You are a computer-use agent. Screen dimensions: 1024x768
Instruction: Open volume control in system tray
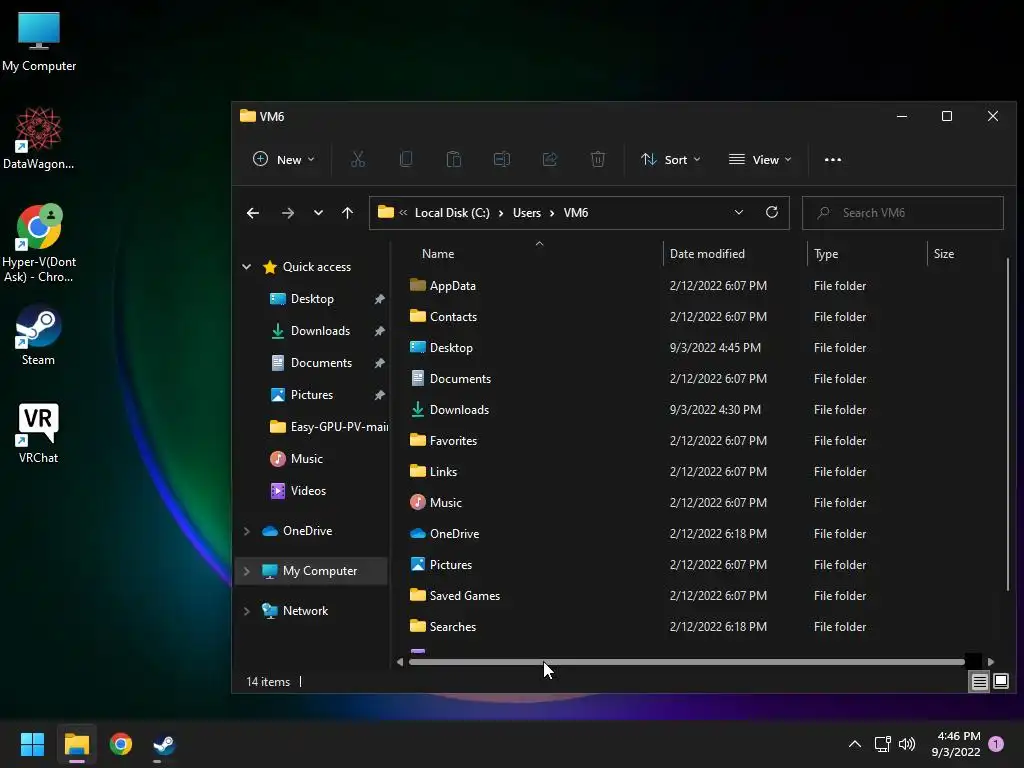(x=906, y=744)
